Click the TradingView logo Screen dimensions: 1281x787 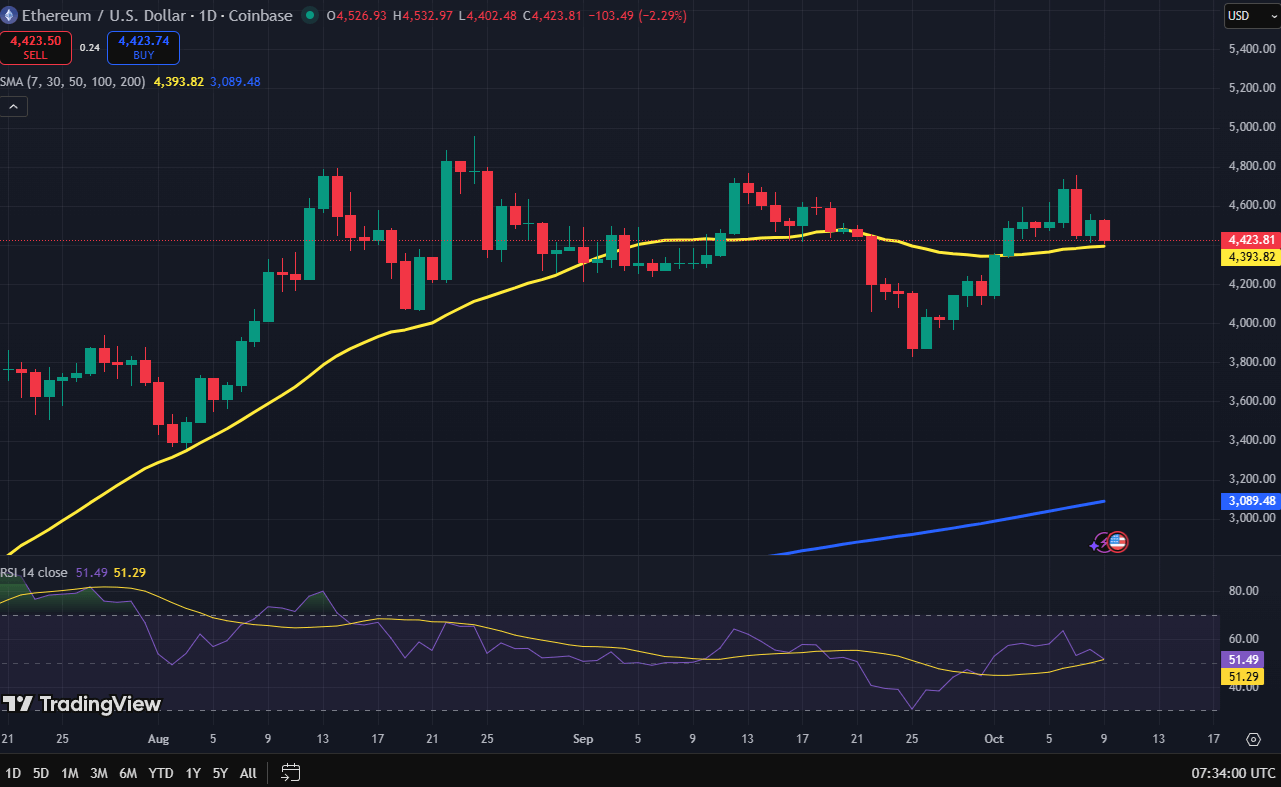click(x=82, y=704)
